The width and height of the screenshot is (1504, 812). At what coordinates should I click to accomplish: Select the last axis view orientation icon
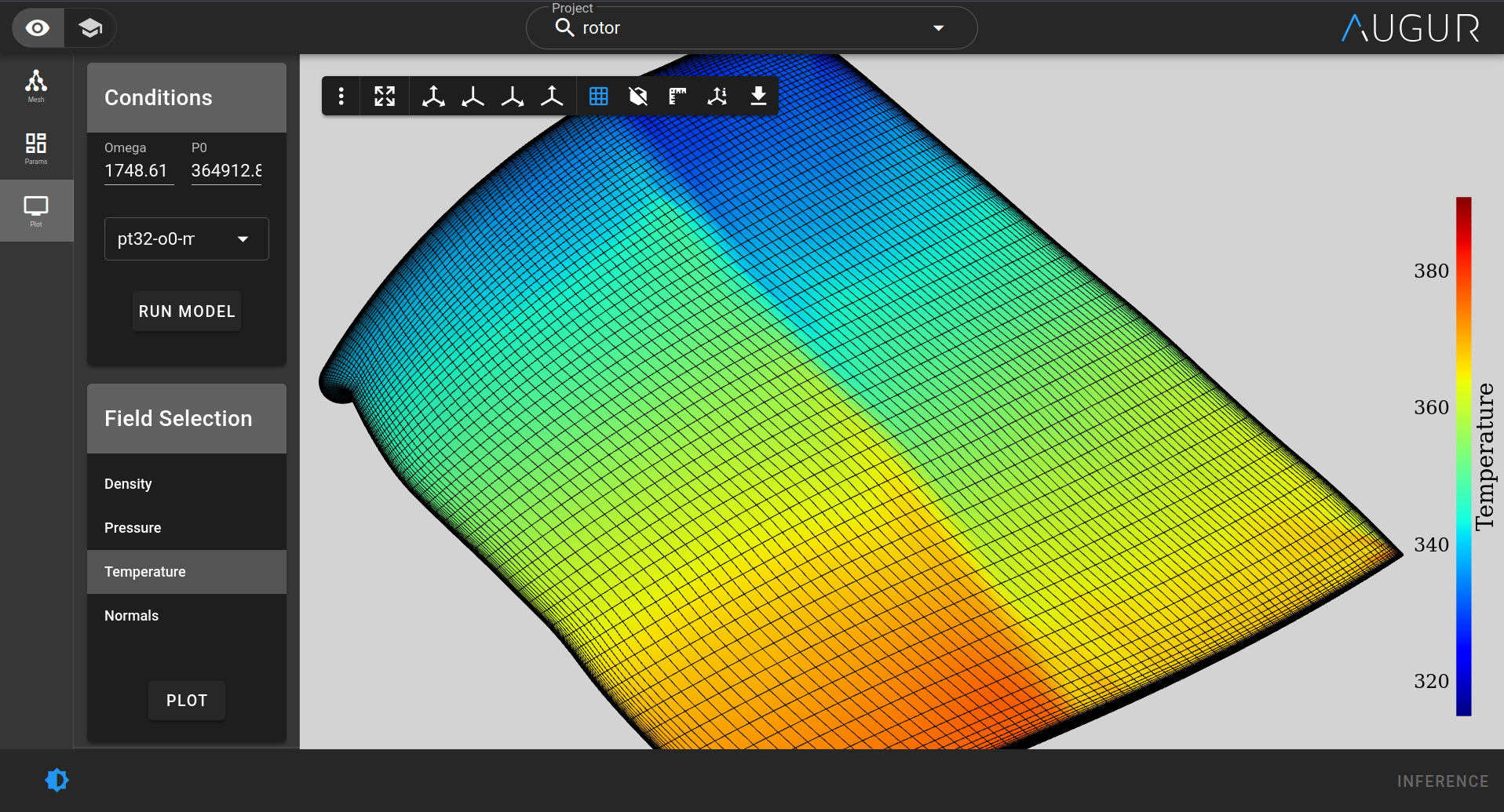(x=552, y=96)
